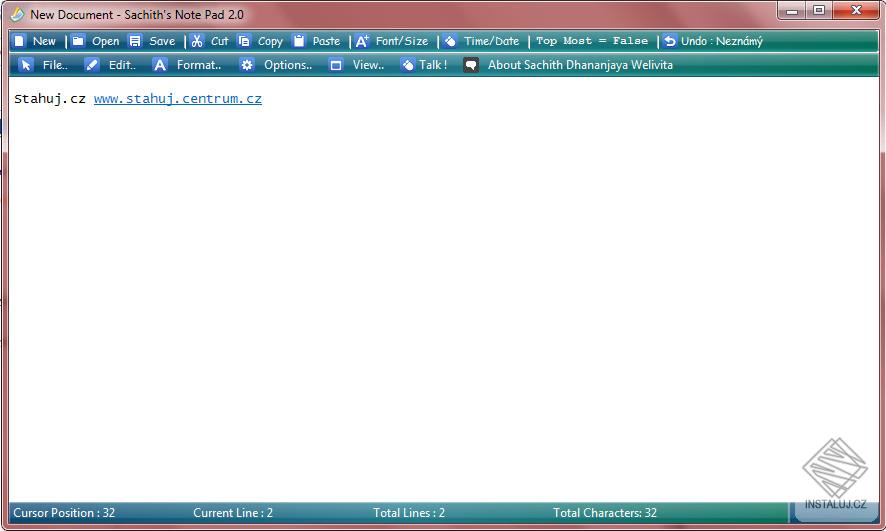Image resolution: width=886 pixels, height=531 pixels.
Task: Toggle Top Most = False setting
Action: [x=592, y=41]
